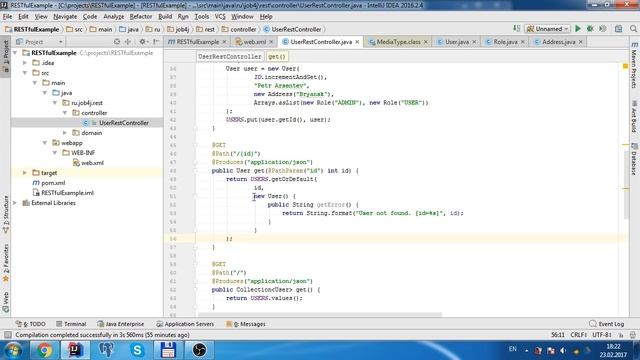This screenshot has height=360, width=640.
Task: Open Messages tool window
Action: [246, 324]
